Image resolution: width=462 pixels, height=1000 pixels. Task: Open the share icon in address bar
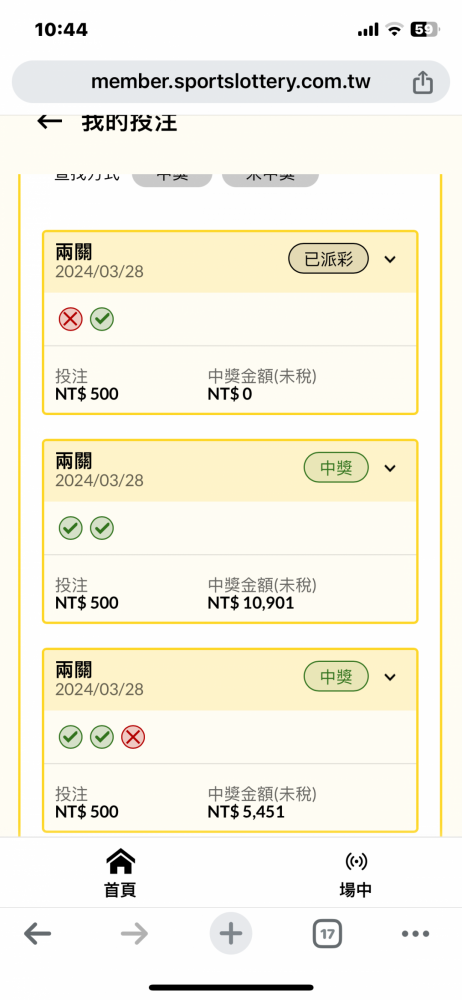[x=422, y=82]
